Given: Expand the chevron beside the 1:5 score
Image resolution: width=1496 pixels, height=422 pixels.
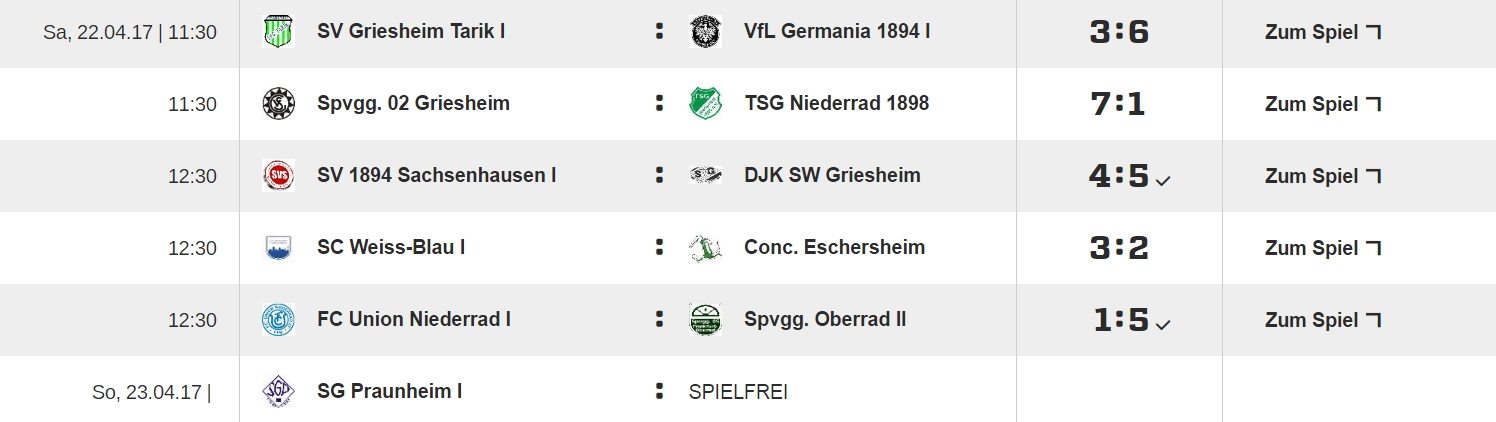Looking at the screenshot, I should tap(1162, 326).
